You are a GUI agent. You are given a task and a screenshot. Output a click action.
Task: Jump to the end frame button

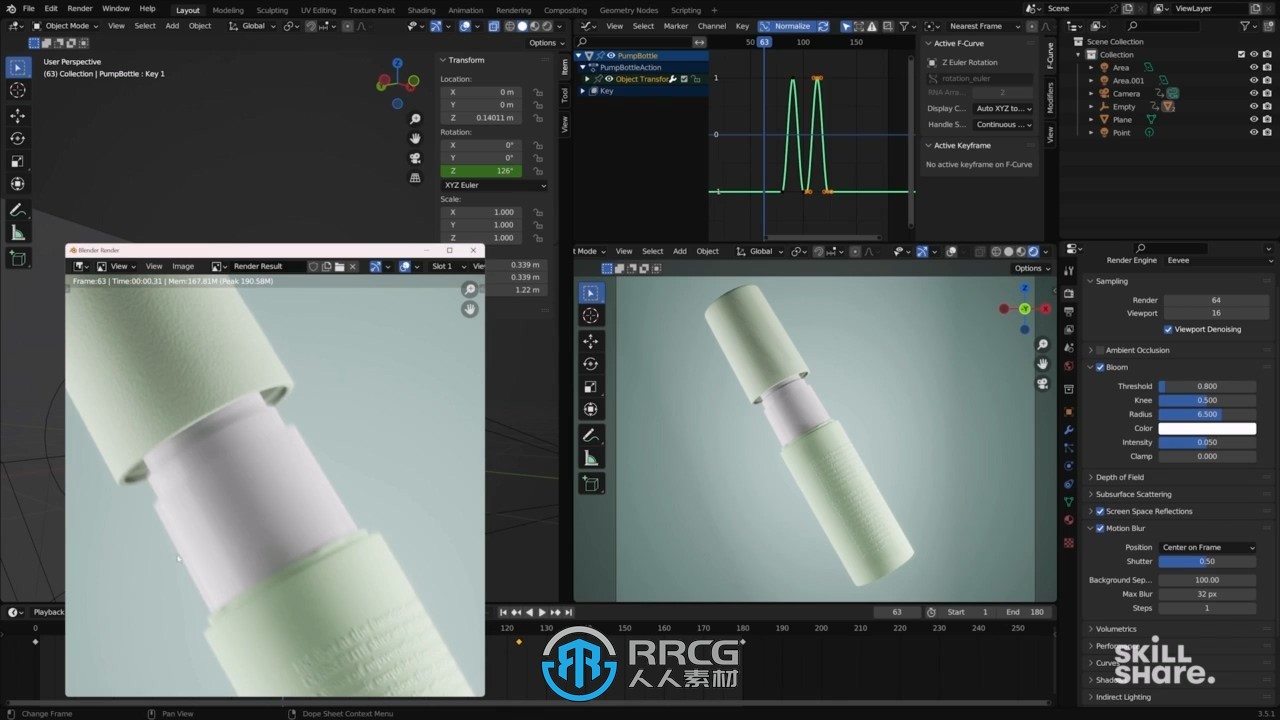568,612
